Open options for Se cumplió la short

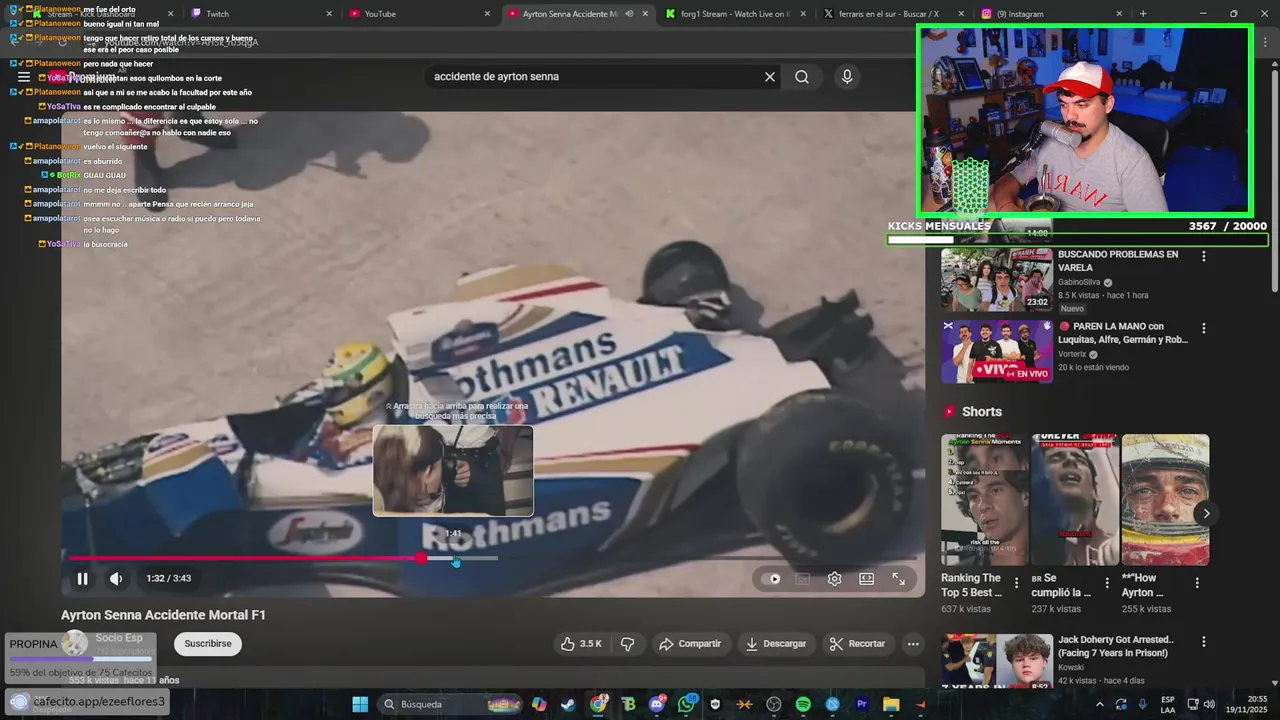tap(1106, 582)
